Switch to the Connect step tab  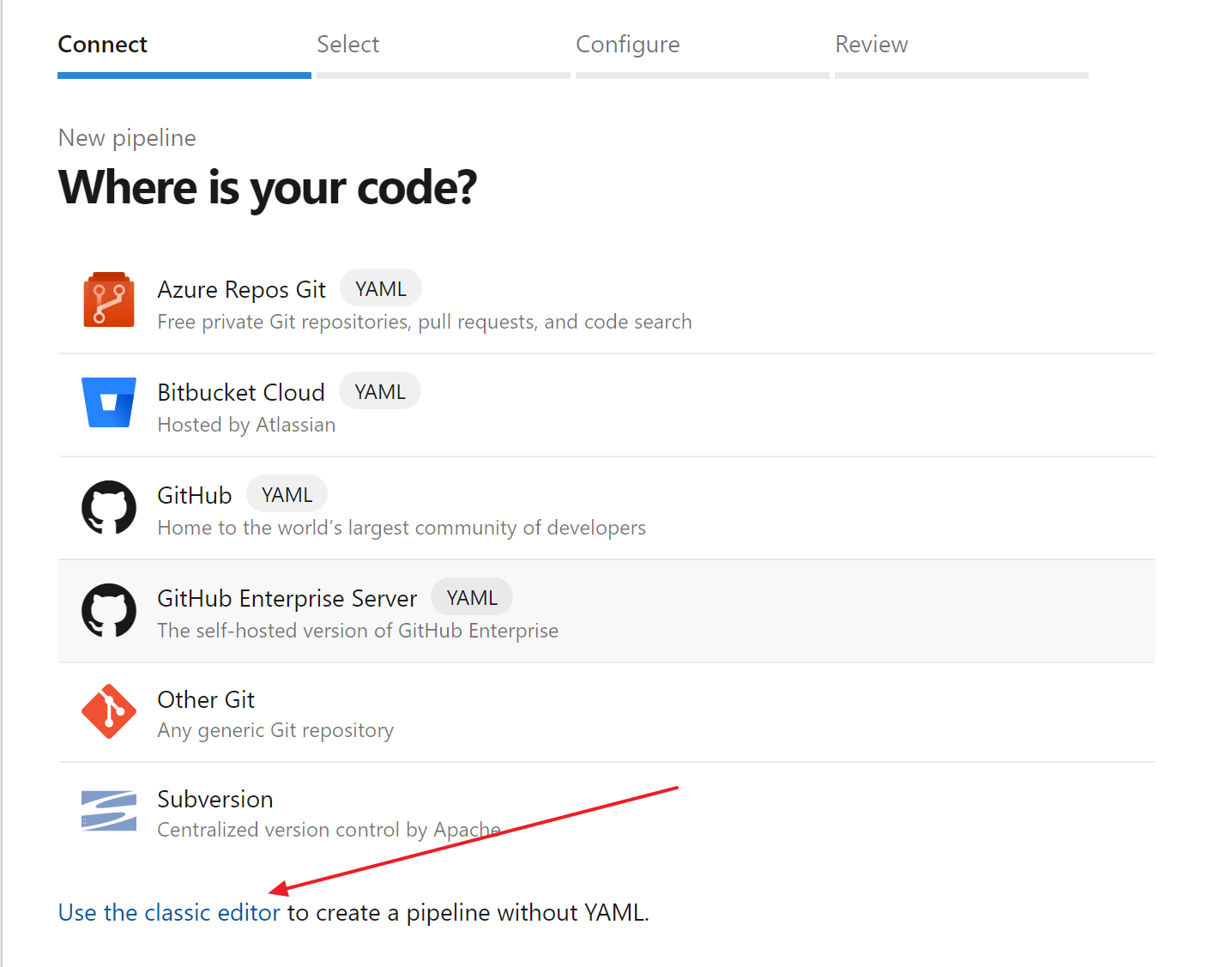click(102, 45)
